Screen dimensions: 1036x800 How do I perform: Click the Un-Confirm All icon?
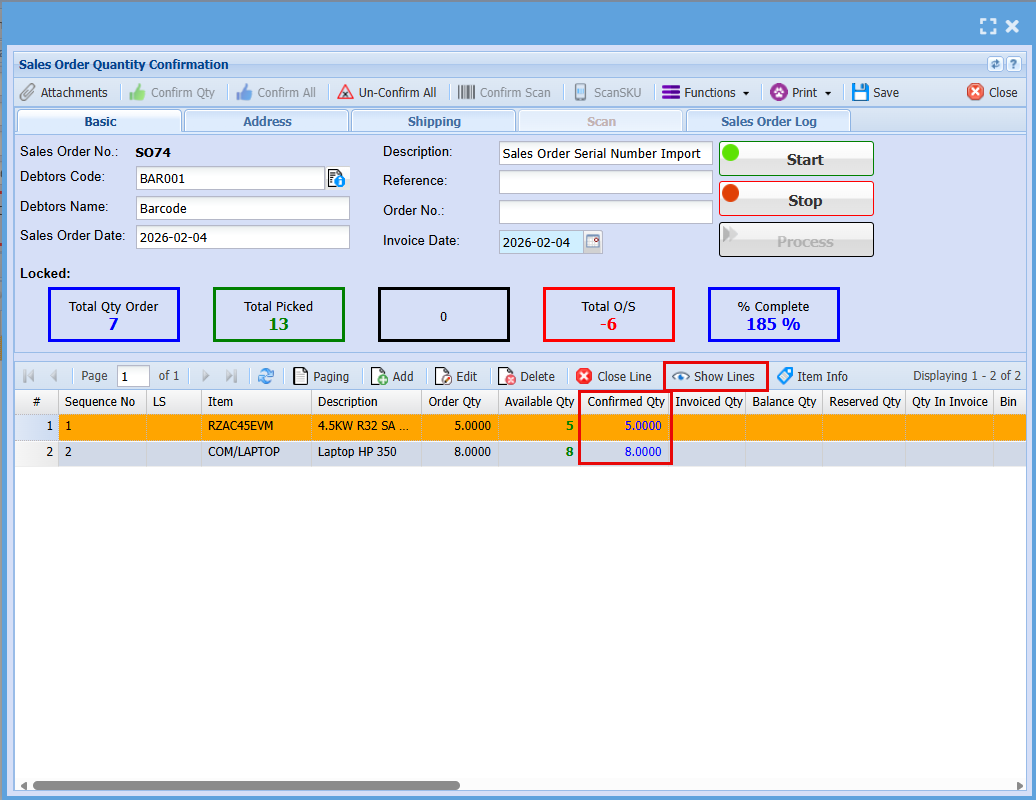pos(345,92)
